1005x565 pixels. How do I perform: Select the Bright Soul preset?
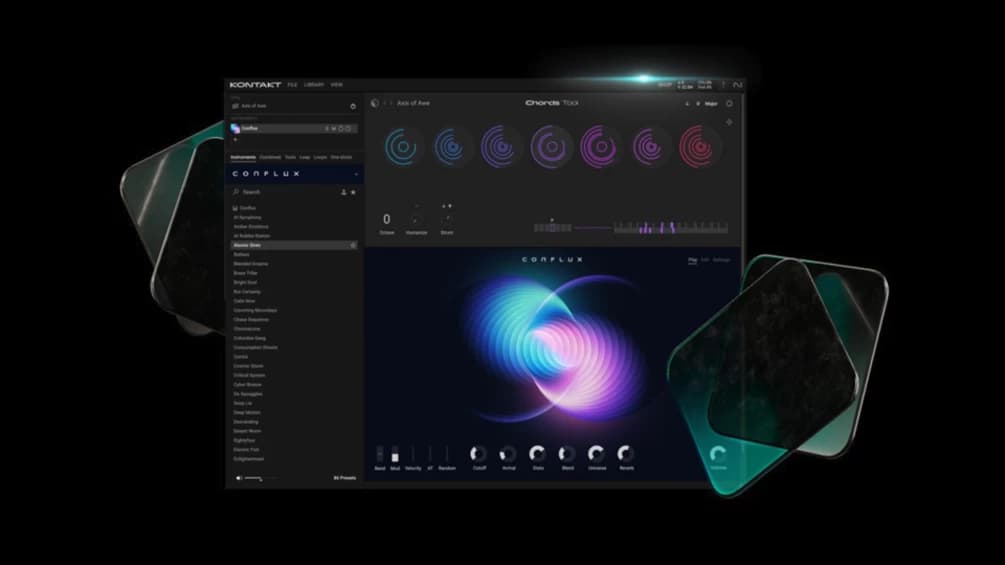(x=245, y=282)
